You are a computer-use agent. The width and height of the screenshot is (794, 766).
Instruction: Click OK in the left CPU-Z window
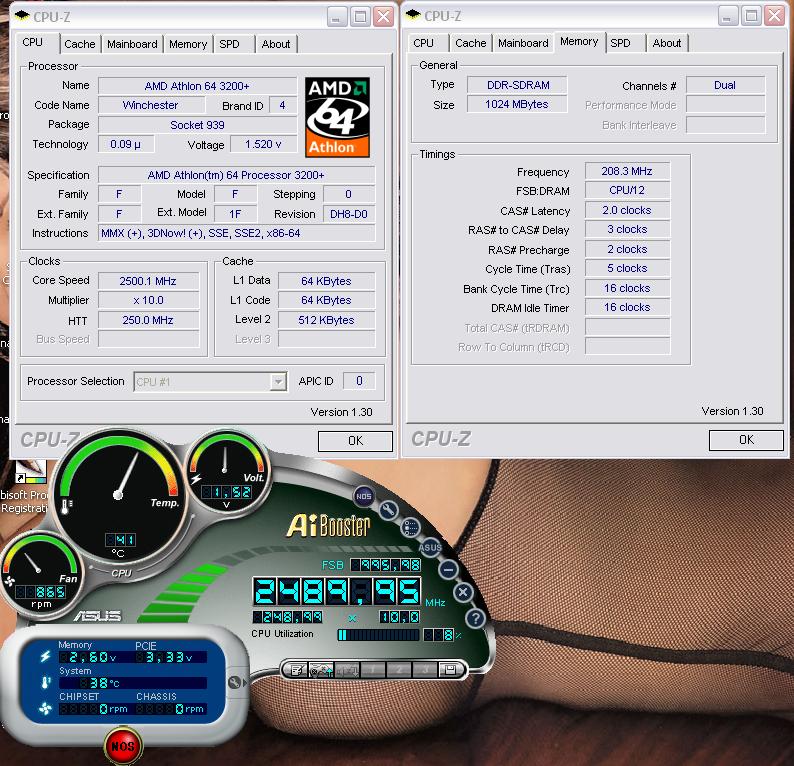[355, 441]
